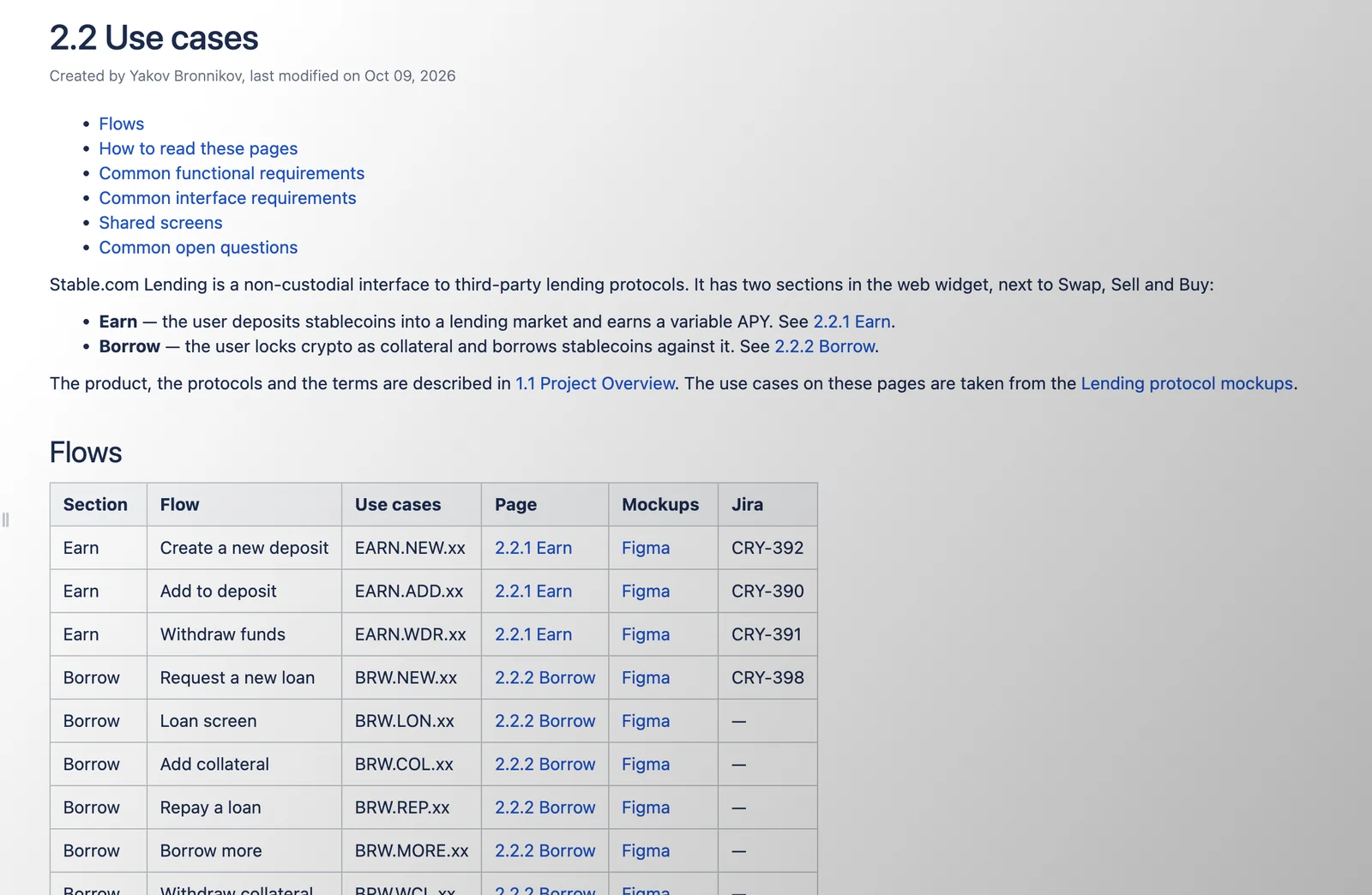Open Figma mockup for Add collateral

[x=646, y=765]
